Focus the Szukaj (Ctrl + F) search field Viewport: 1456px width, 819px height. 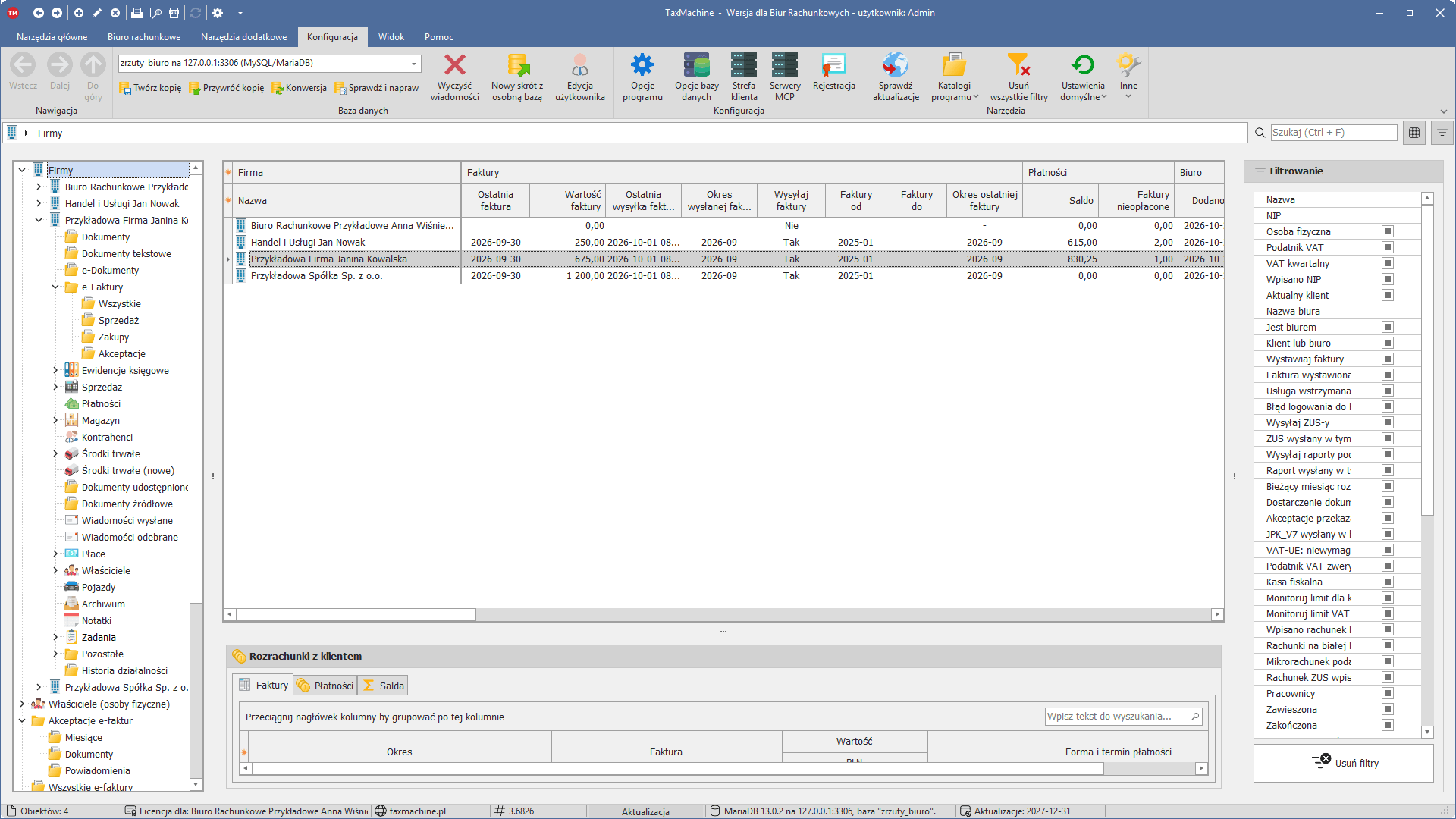1333,133
